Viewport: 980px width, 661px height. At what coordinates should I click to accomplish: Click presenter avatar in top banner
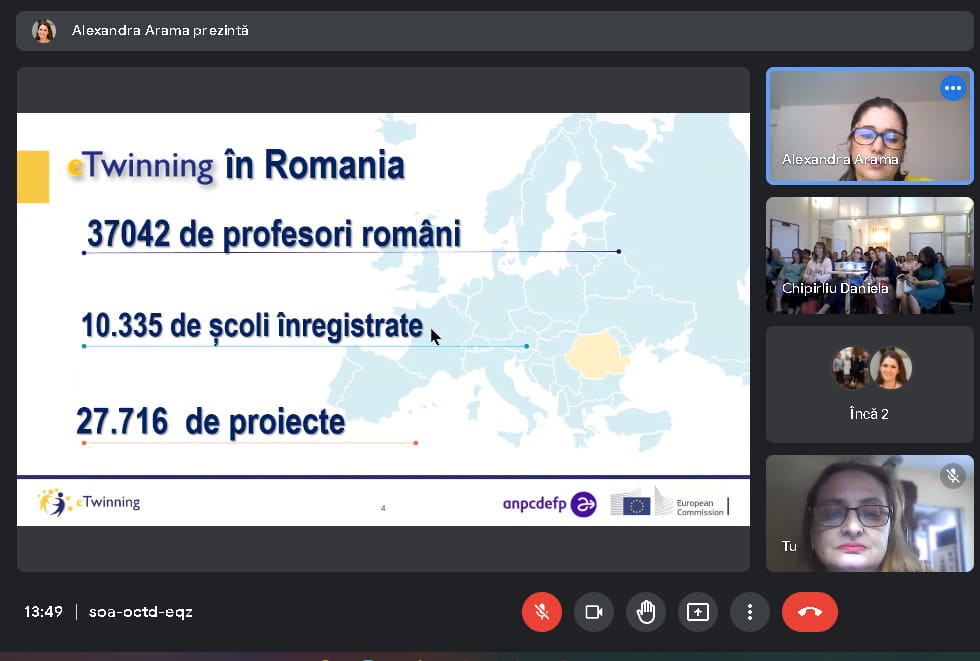(44, 31)
